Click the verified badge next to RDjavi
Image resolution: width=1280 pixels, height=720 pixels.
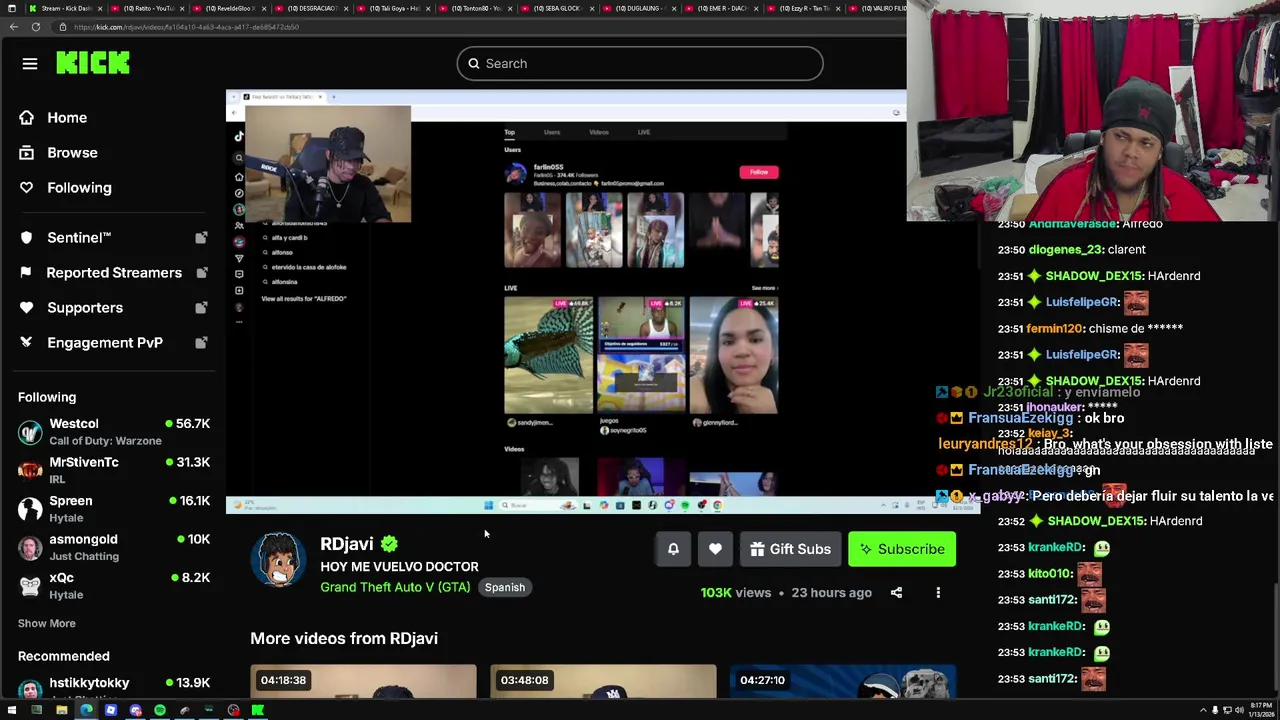pos(389,544)
